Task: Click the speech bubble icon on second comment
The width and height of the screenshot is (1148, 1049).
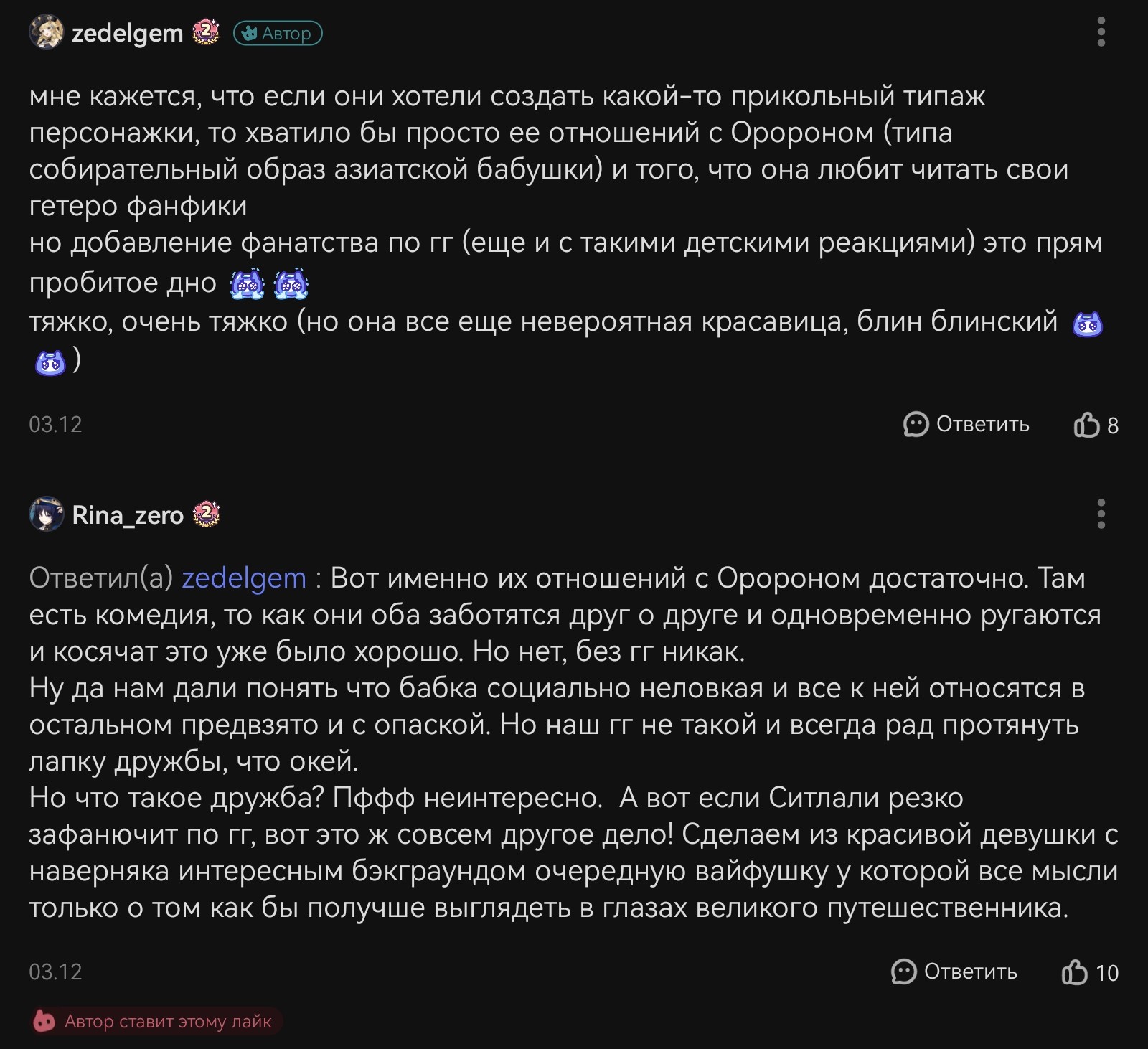Action: click(903, 972)
